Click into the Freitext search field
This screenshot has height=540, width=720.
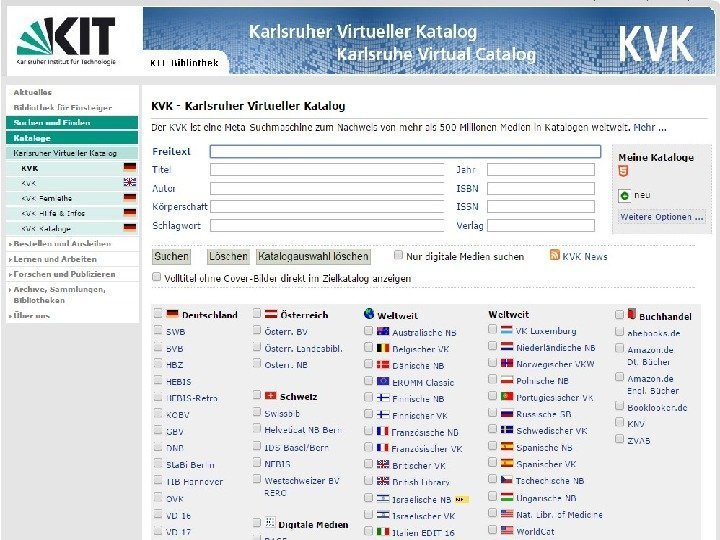click(405, 152)
